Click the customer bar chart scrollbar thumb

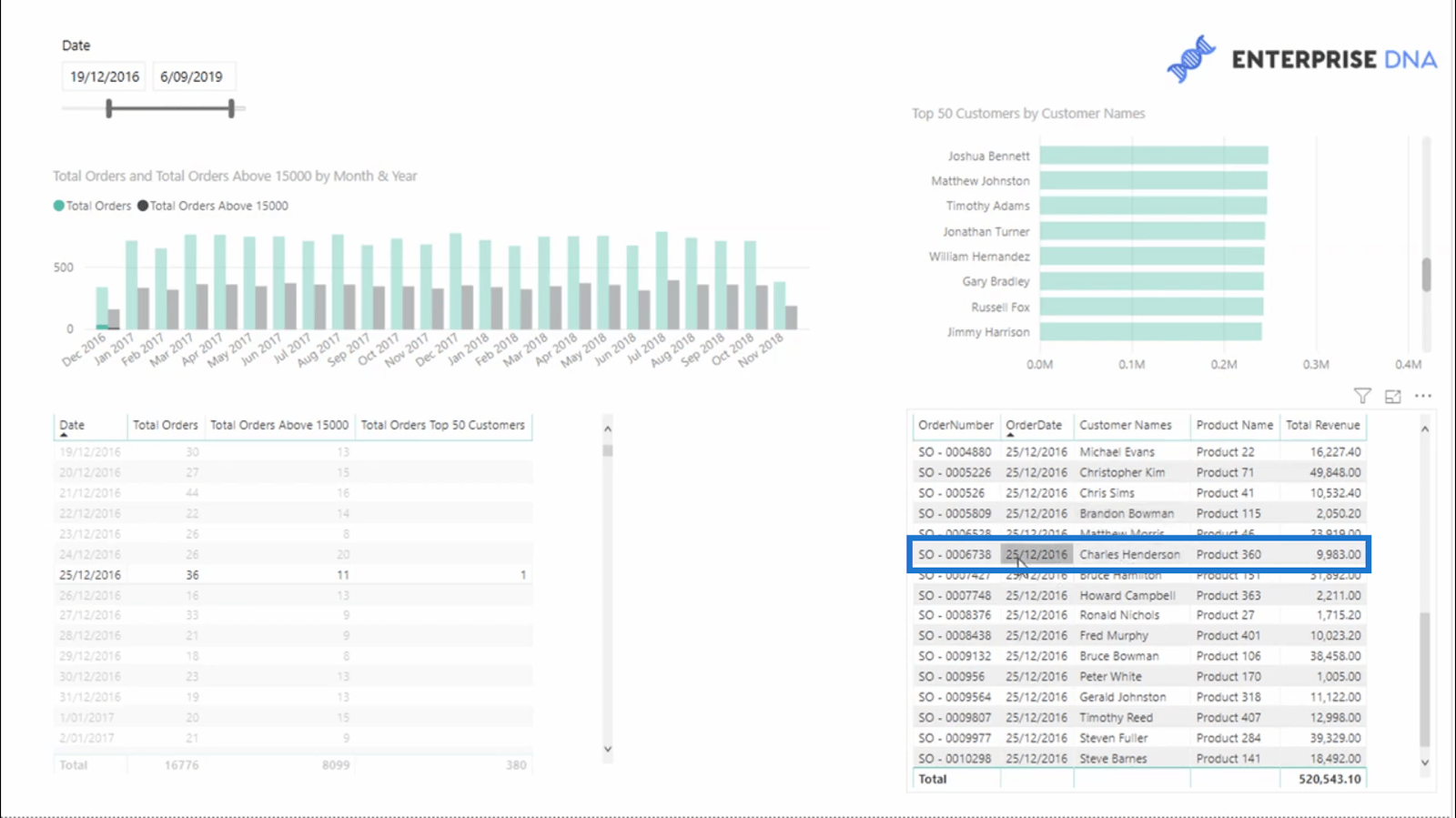pyautogui.click(x=1426, y=275)
